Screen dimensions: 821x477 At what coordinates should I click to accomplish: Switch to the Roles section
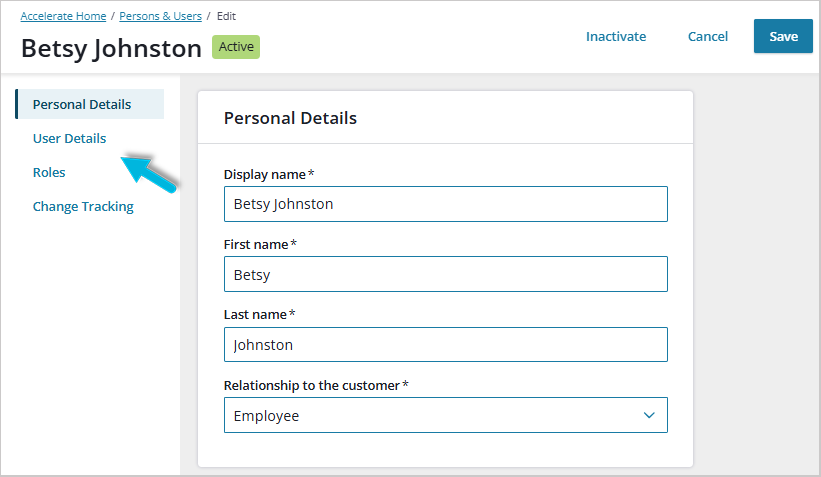tap(49, 172)
